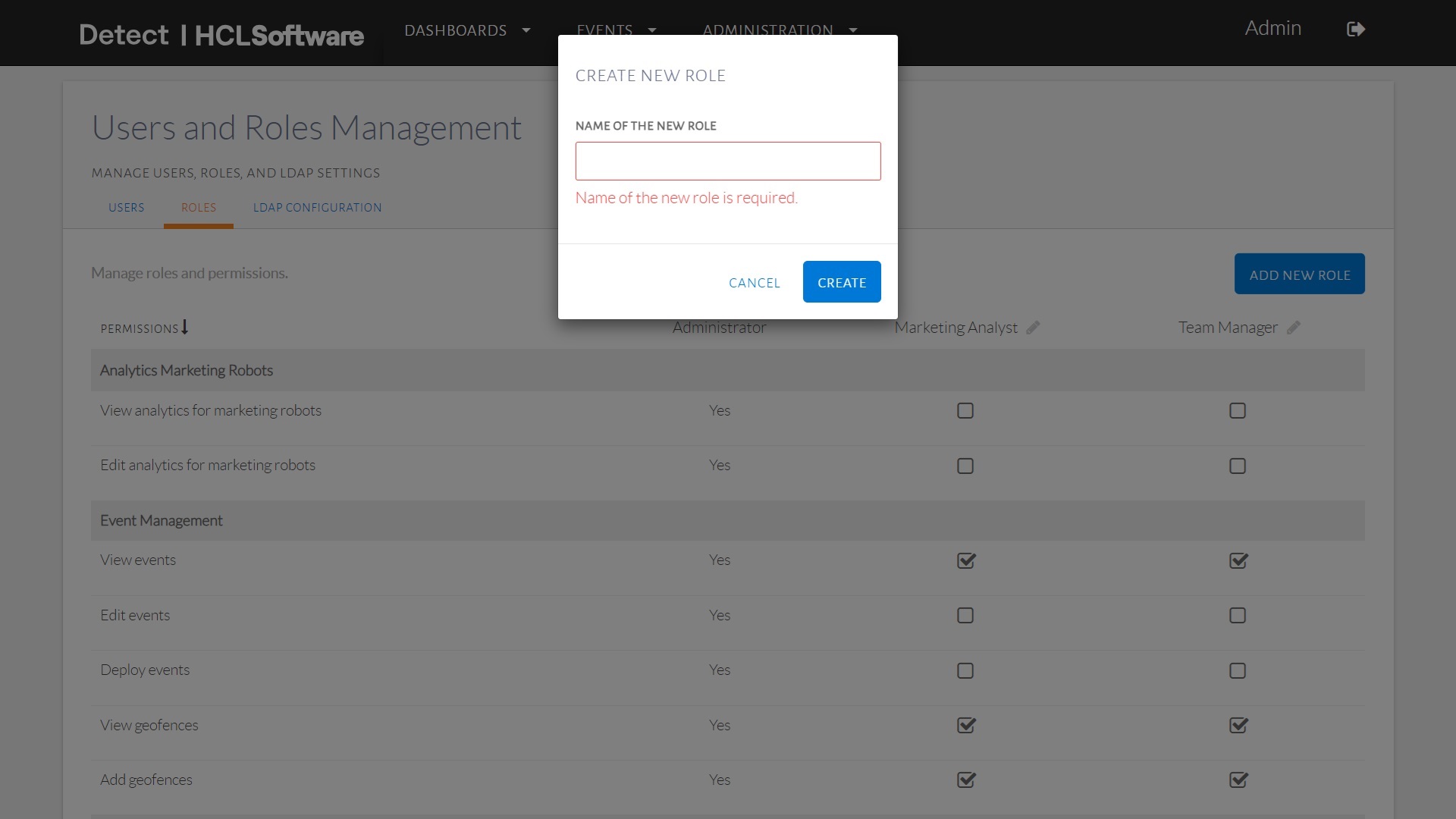This screenshot has width=1456, height=819.
Task: Cancel the Create New Role dialog
Action: 754,283
